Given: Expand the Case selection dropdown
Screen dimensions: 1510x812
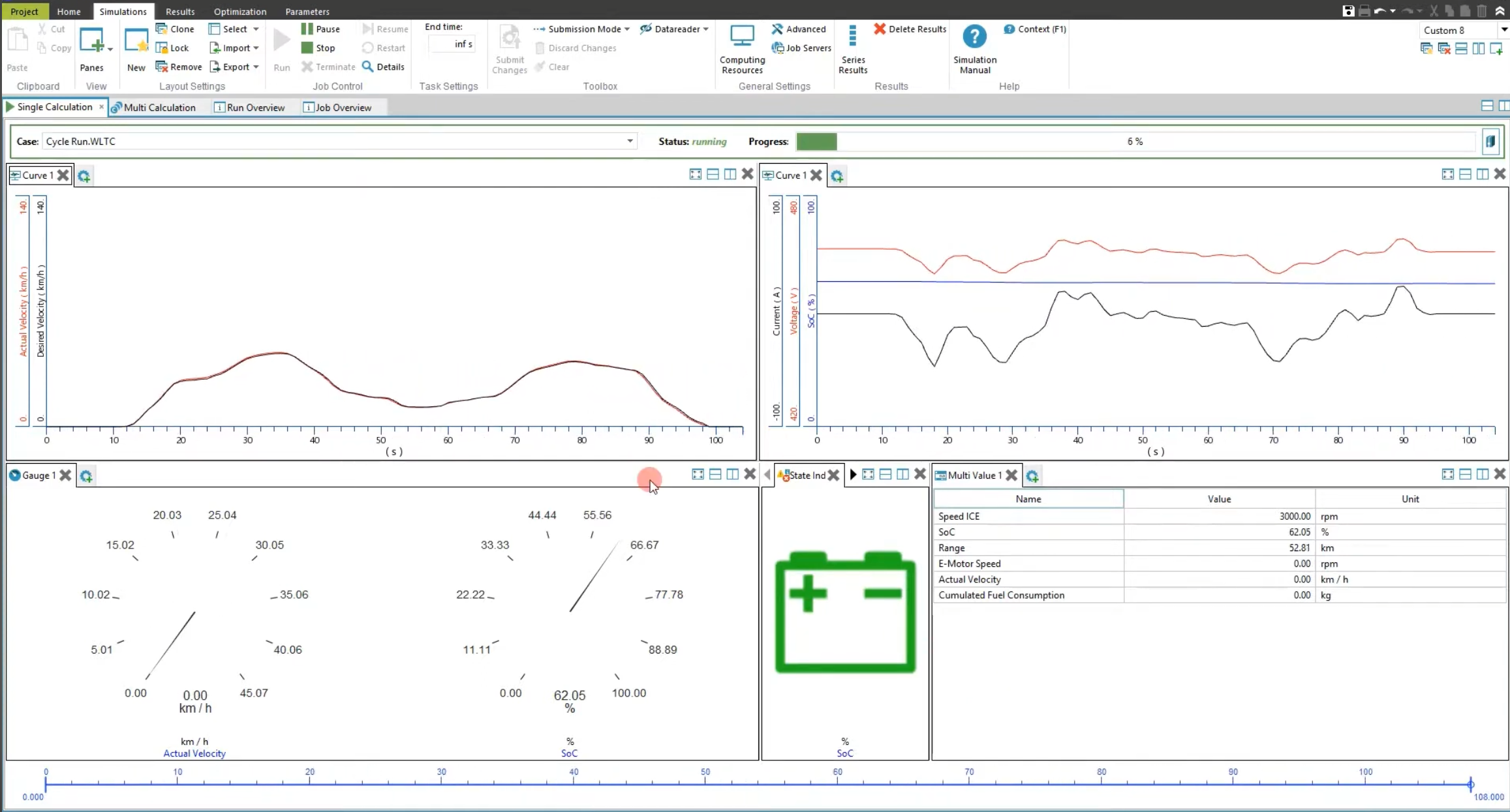Looking at the screenshot, I should (x=630, y=141).
